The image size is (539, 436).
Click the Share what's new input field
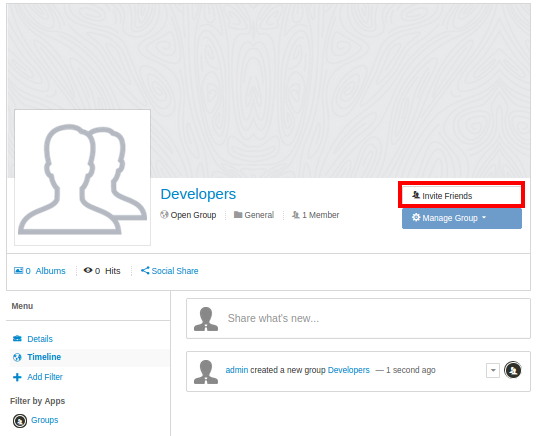[359, 318]
